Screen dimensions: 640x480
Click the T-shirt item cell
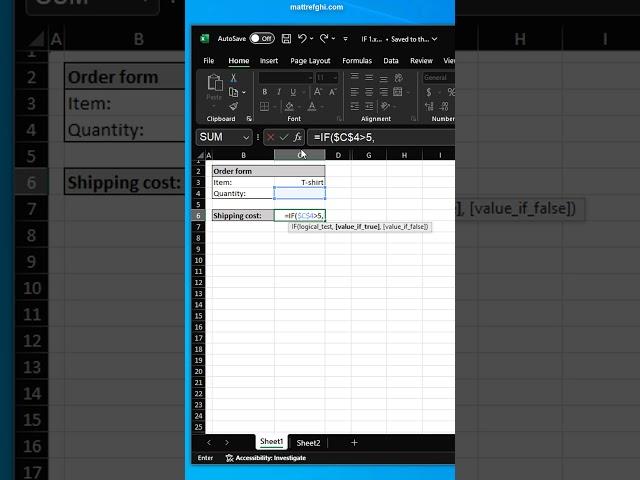tap(300, 182)
